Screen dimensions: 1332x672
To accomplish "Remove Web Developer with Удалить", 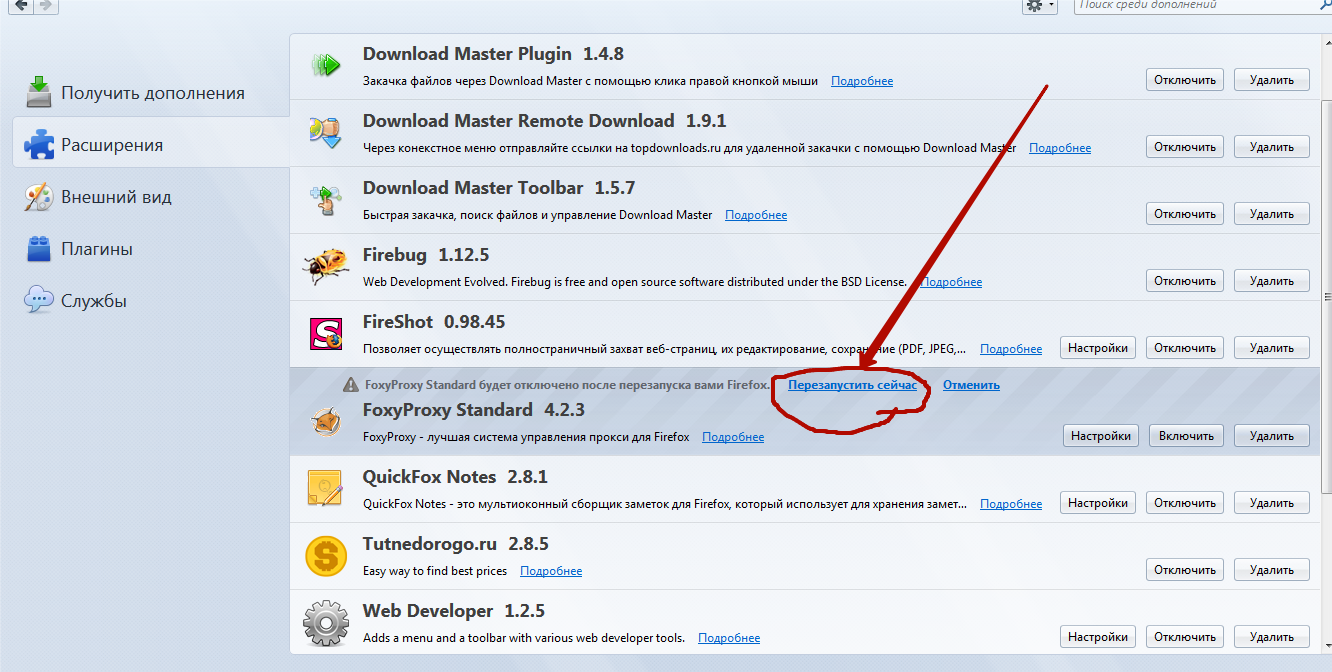I will [1271, 637].
